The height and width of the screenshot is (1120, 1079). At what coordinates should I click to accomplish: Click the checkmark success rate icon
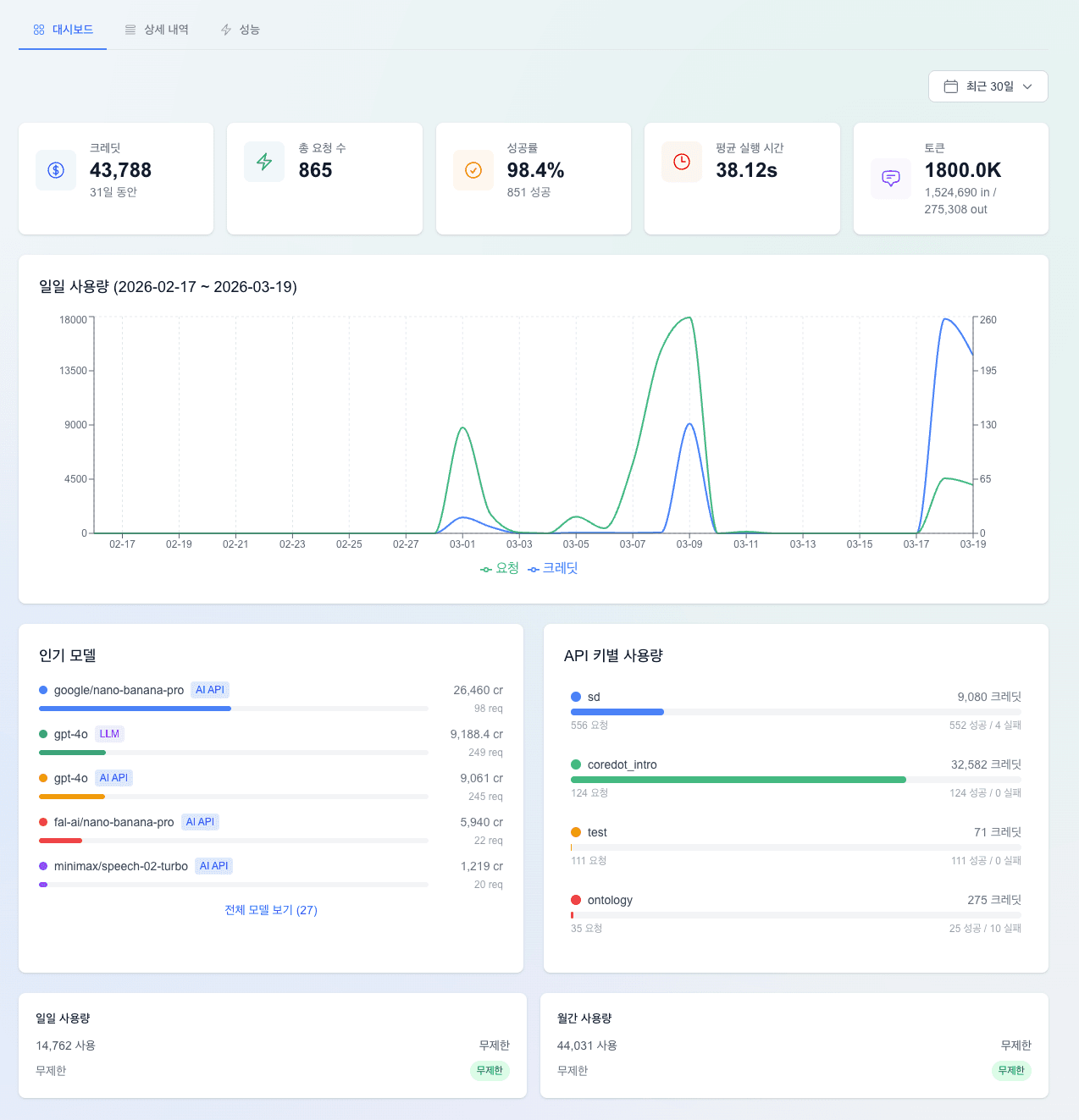coord(473,170)
